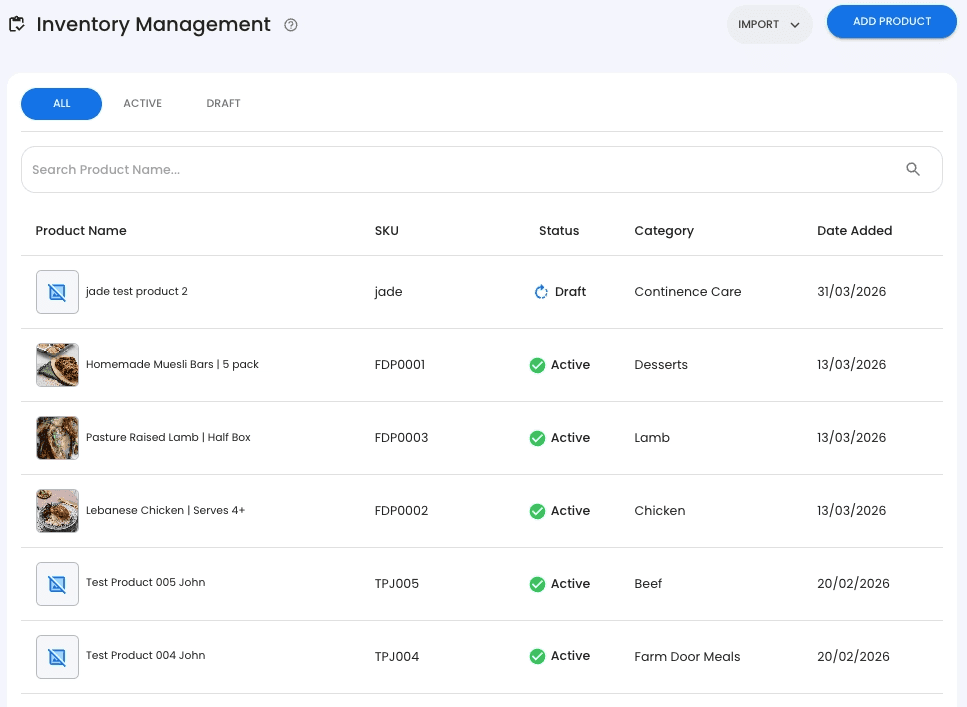
Task: Sort by the Date Added column header
Action: pyautogui.click(x=854, y=230)
